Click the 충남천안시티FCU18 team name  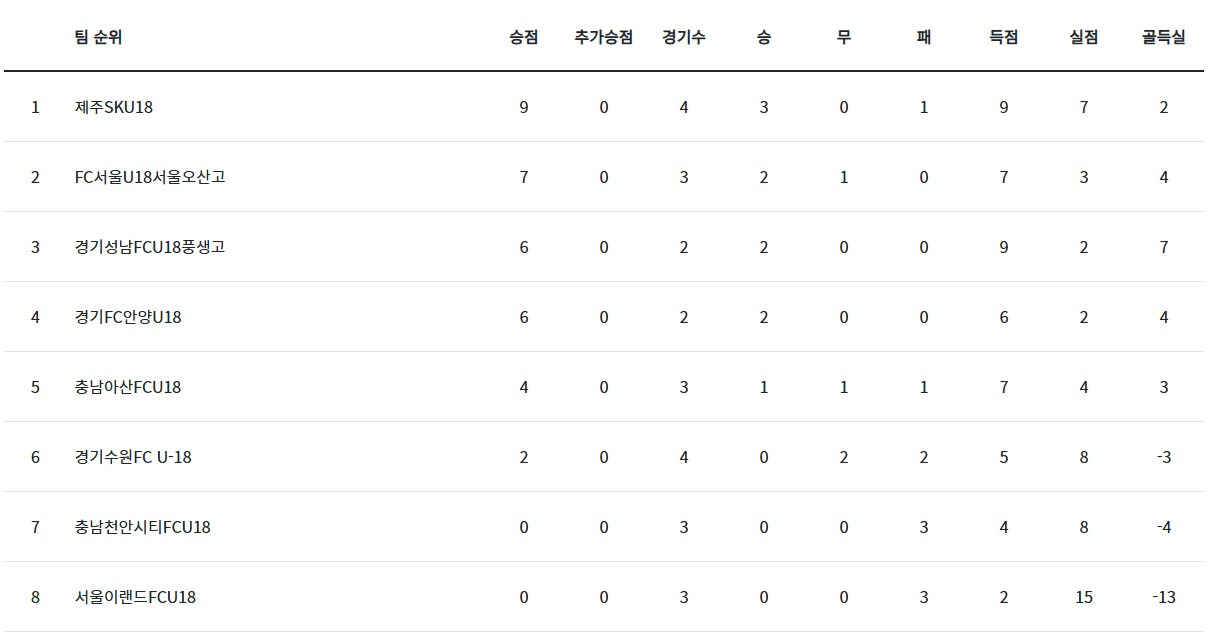coord(142,527)
